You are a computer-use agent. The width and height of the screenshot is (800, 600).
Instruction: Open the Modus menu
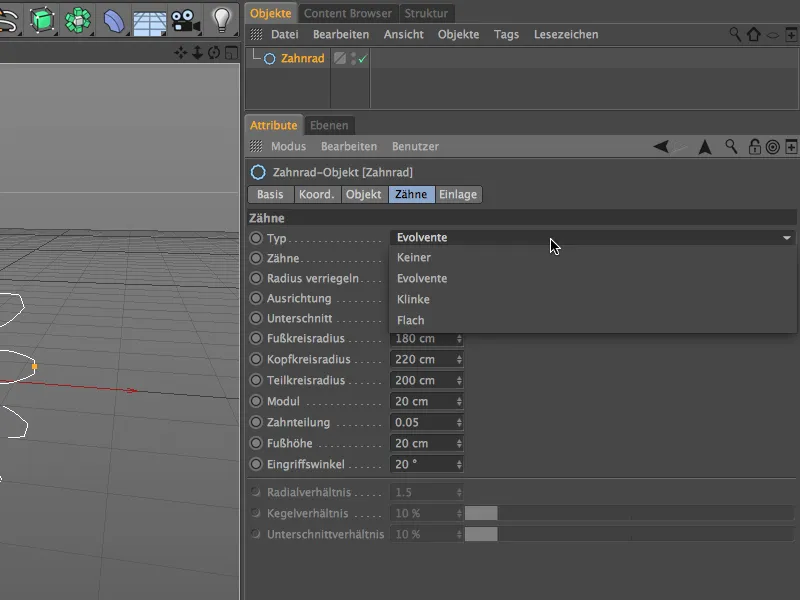[x=288, y=147]
